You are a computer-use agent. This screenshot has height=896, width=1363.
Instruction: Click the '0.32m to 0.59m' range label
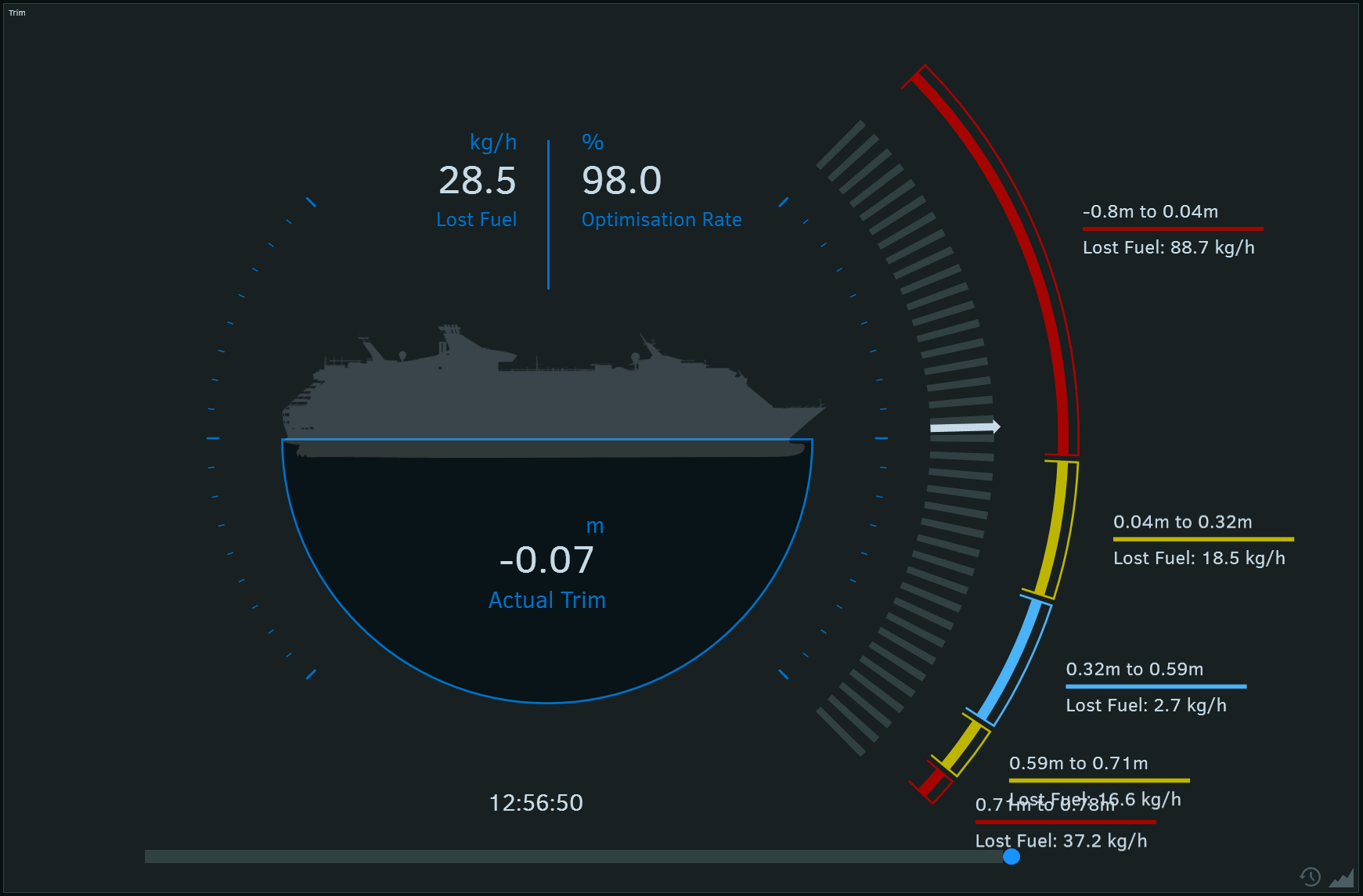(x=1134, y=669)
